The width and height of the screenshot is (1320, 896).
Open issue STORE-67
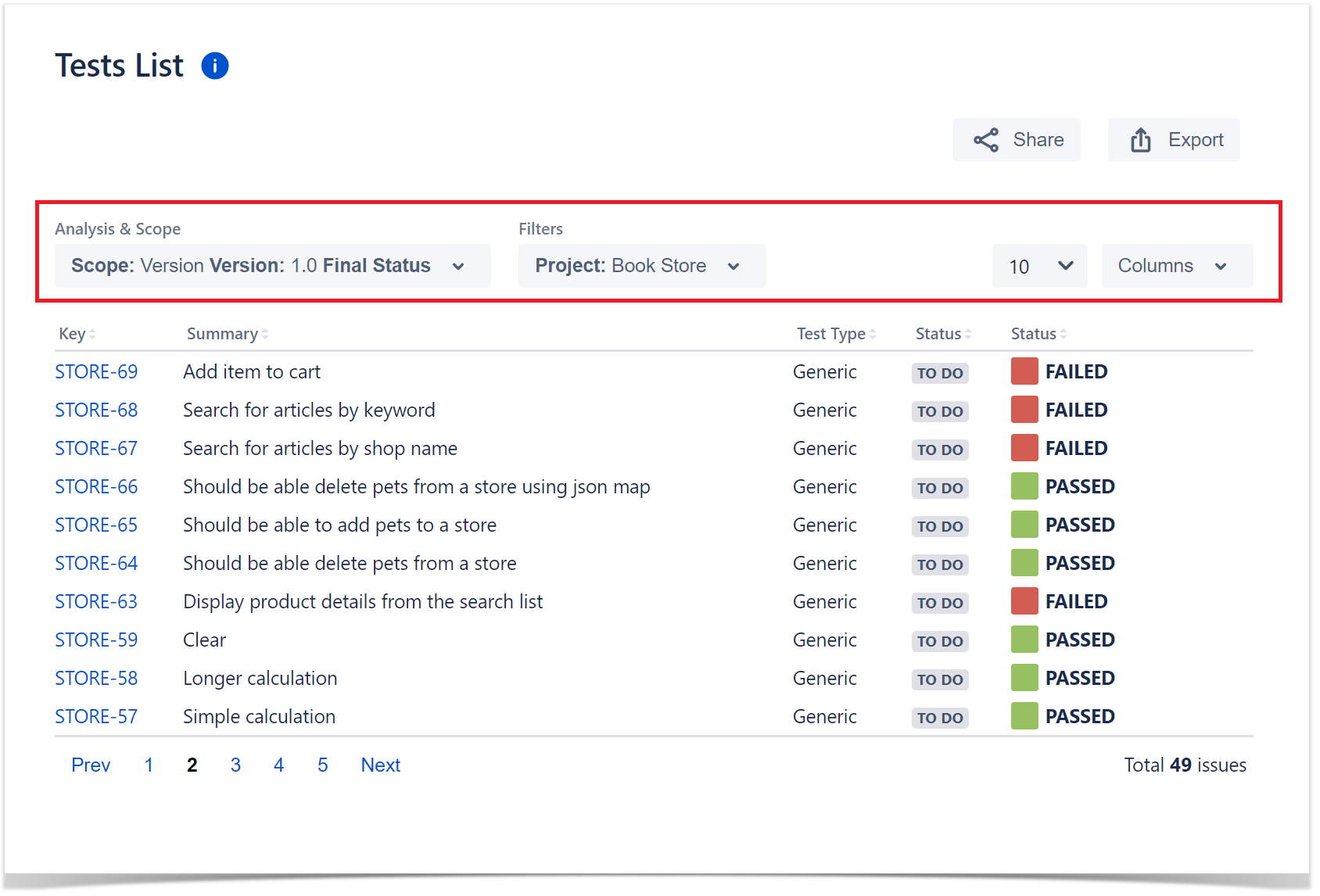[96, 449]
